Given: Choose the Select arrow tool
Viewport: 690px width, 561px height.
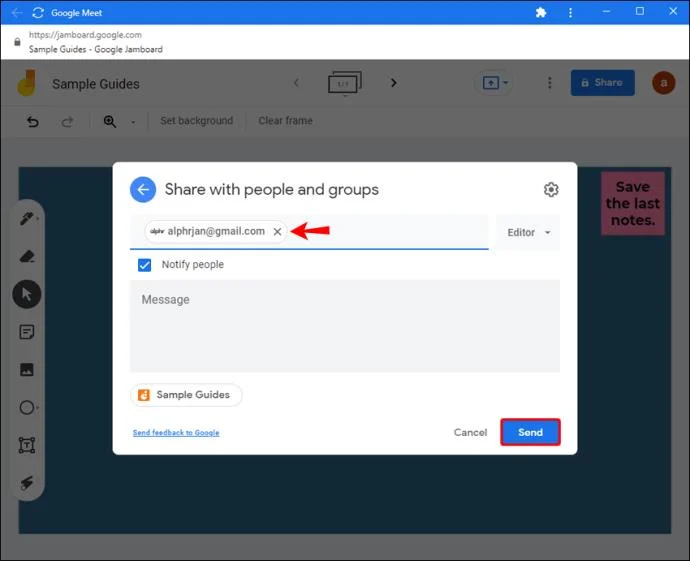Looking at the screenshot, I should click(27, 294).
